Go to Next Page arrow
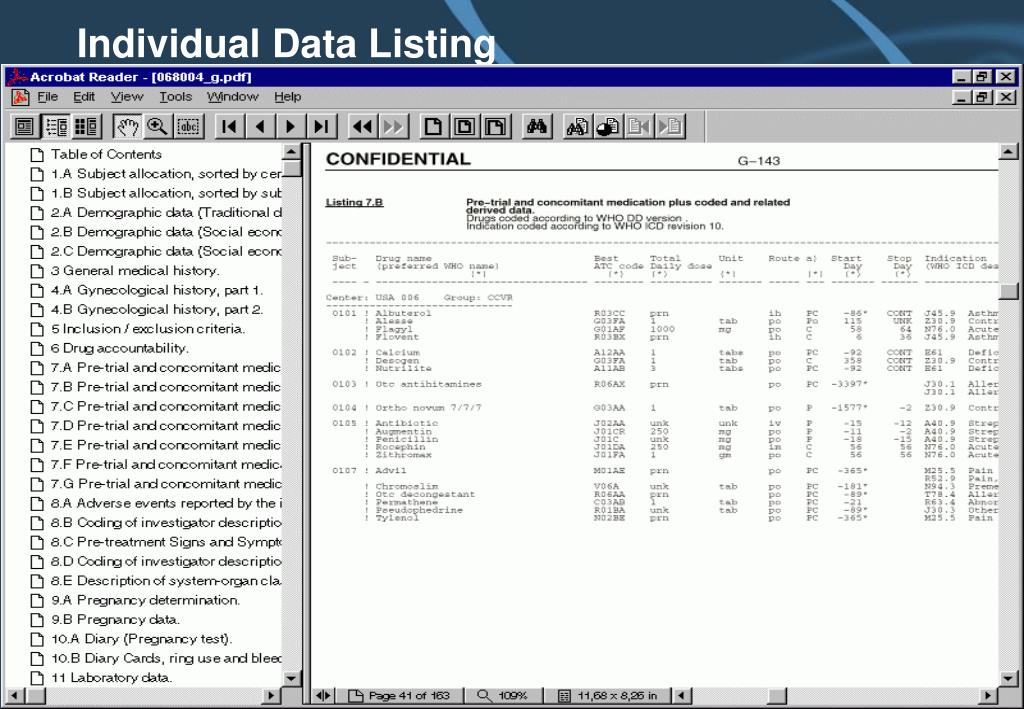This screenshot has width=1024, height=709. [x=291, y=126]
